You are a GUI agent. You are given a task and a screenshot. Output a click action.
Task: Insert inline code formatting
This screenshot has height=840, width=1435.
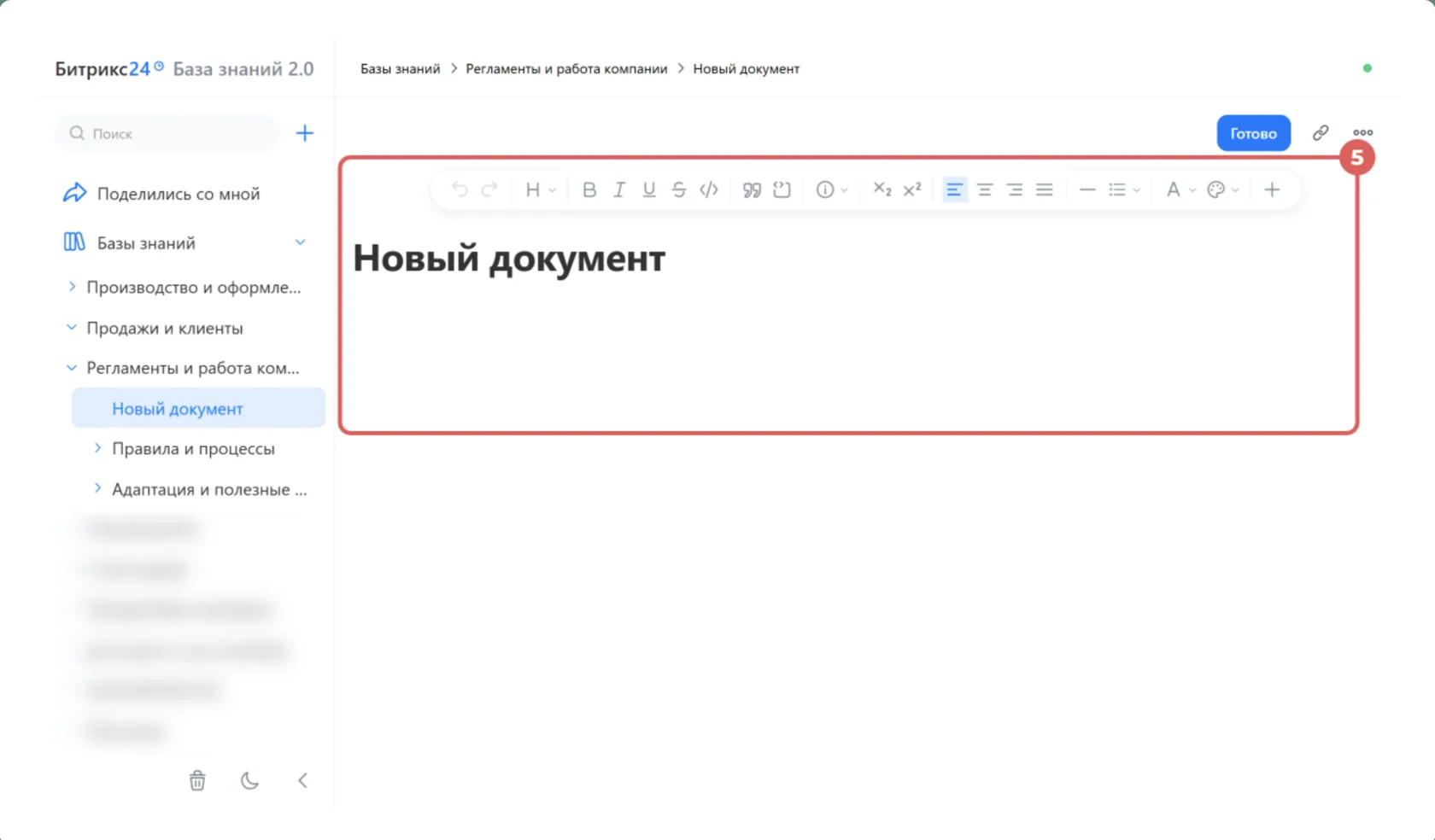[x=709, y=190]
